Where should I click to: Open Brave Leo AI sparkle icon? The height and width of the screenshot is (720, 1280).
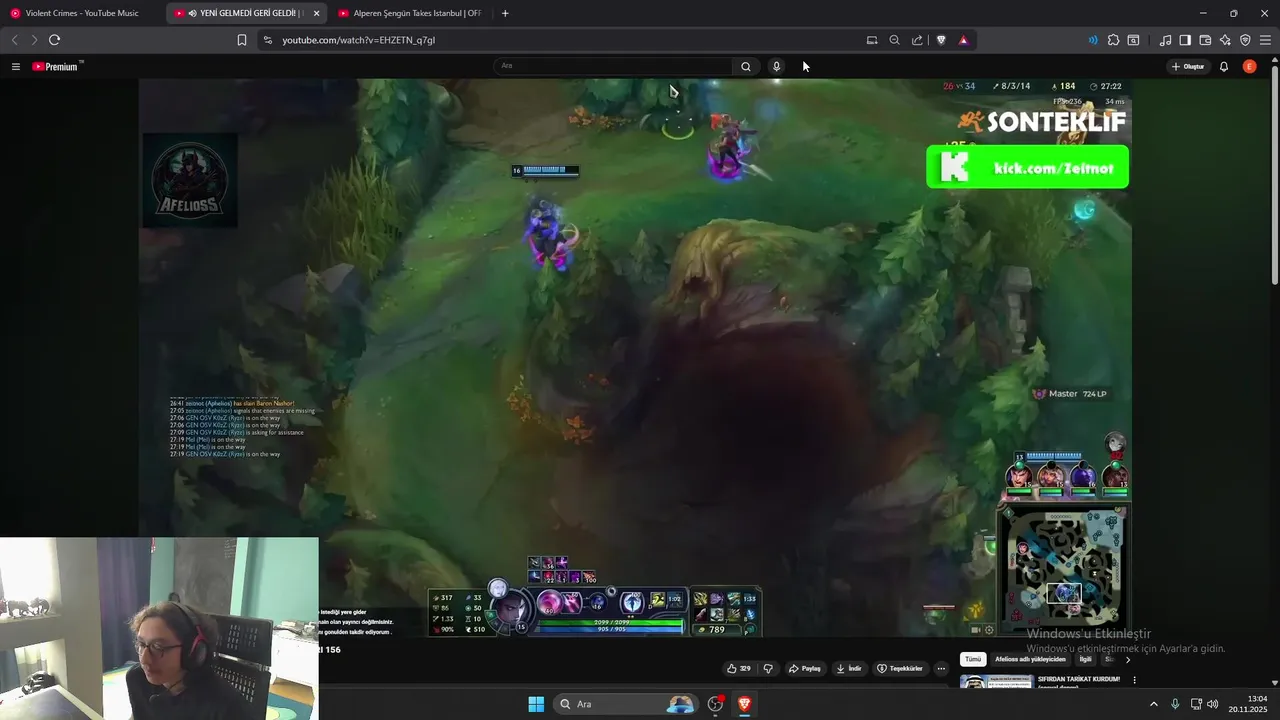[1225, 40]
